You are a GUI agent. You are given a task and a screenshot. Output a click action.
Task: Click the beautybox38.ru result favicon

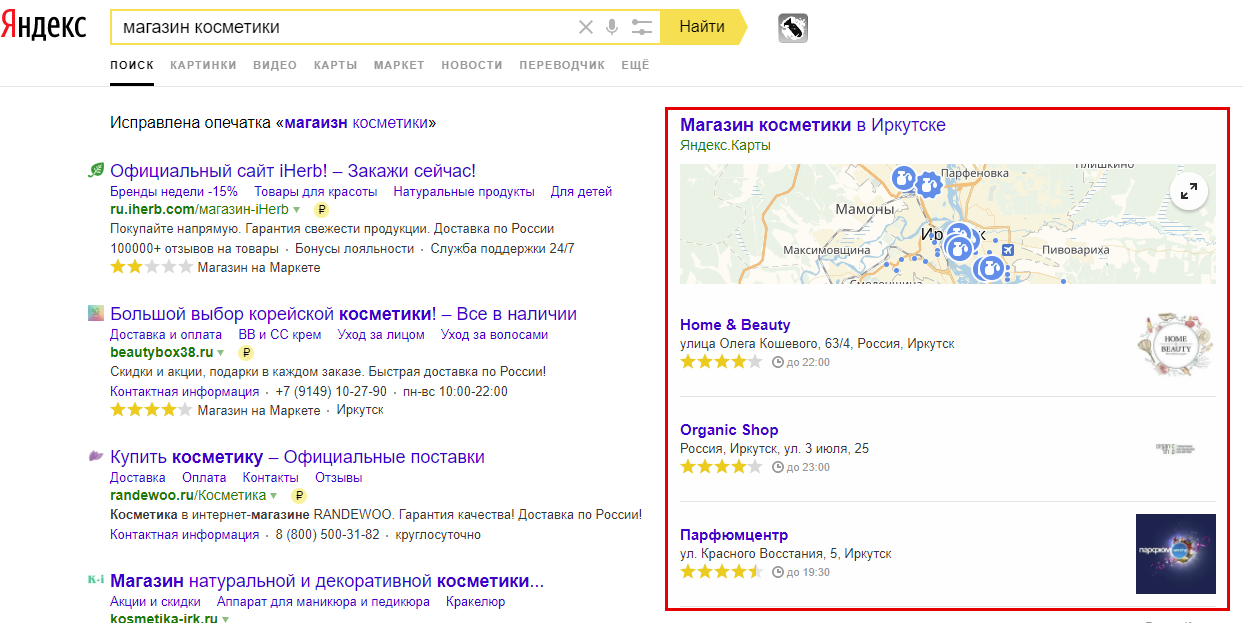96,313
